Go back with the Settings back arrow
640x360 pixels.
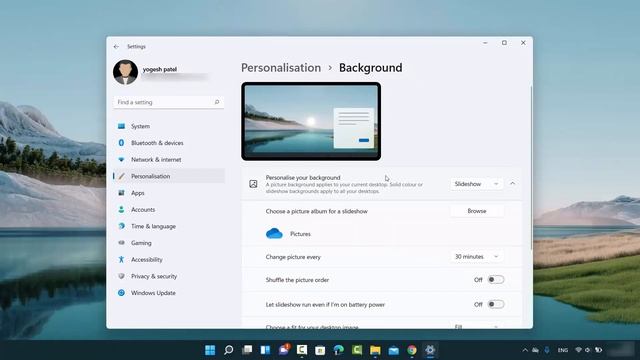tap(116, 47)
